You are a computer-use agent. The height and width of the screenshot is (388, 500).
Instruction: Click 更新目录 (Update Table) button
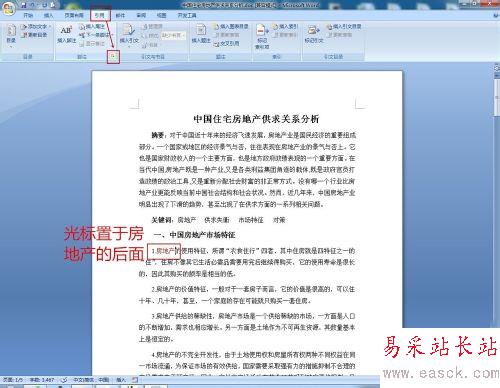[34, 35]
